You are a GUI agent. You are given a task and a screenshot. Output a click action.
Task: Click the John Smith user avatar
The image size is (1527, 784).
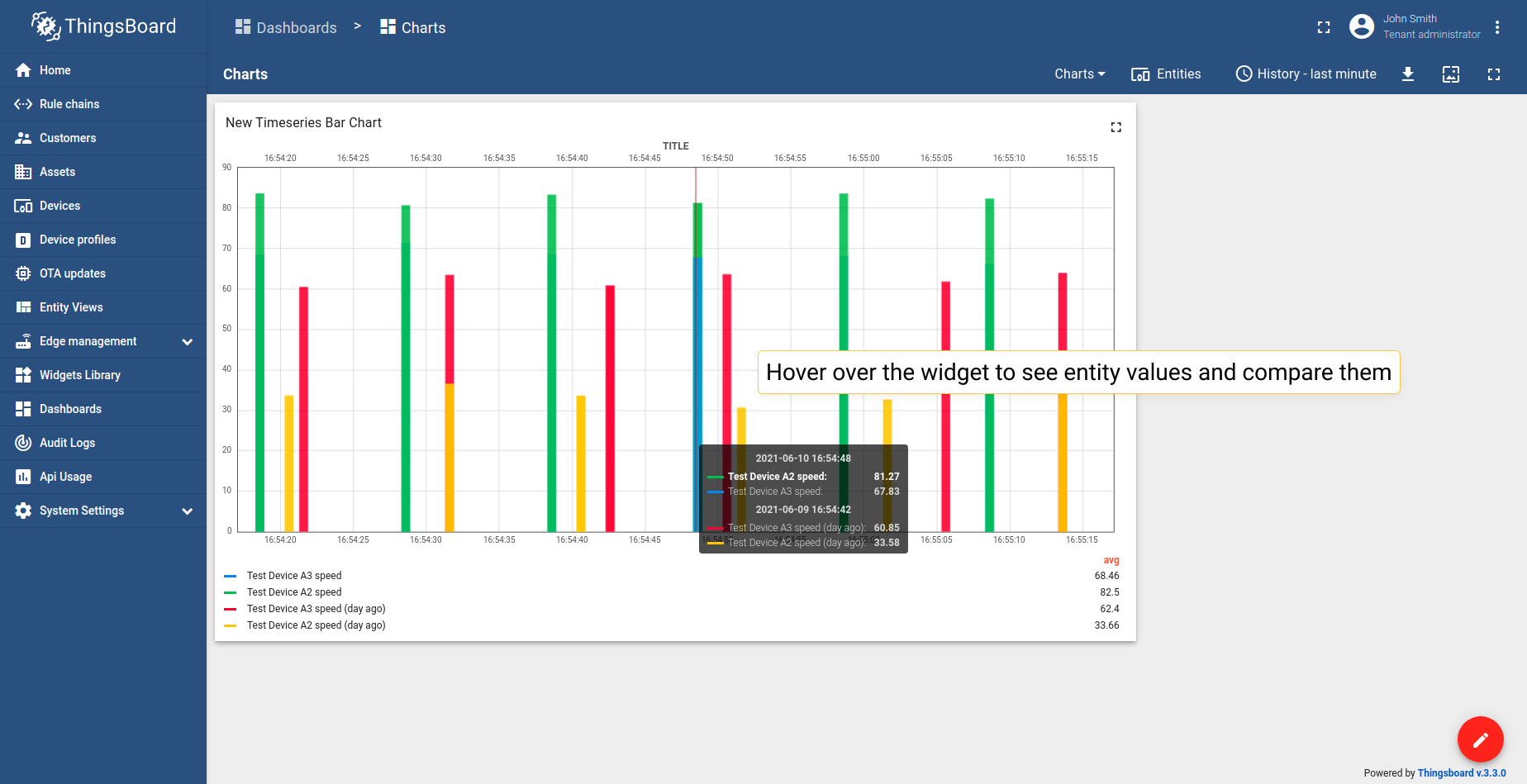coord(1361,26)
